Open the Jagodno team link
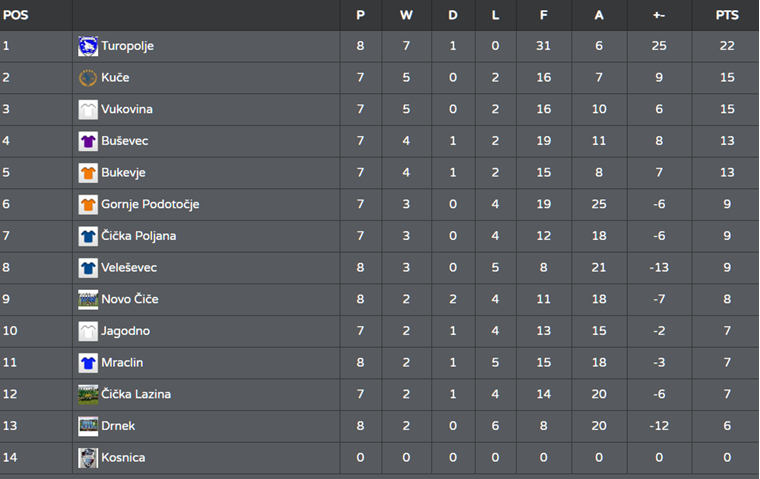 click(126, 331)
